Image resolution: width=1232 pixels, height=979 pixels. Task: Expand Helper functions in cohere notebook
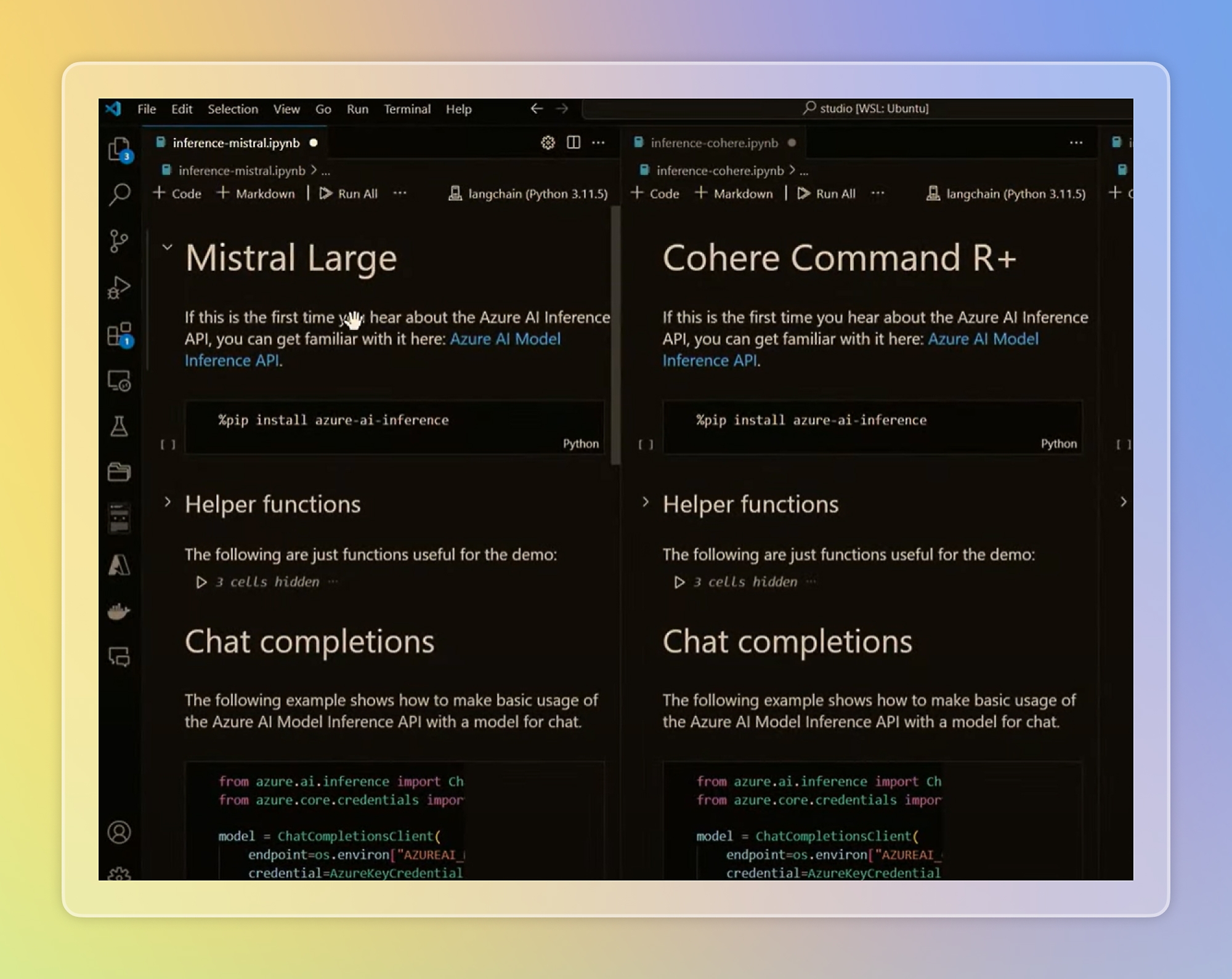(645, 502)
